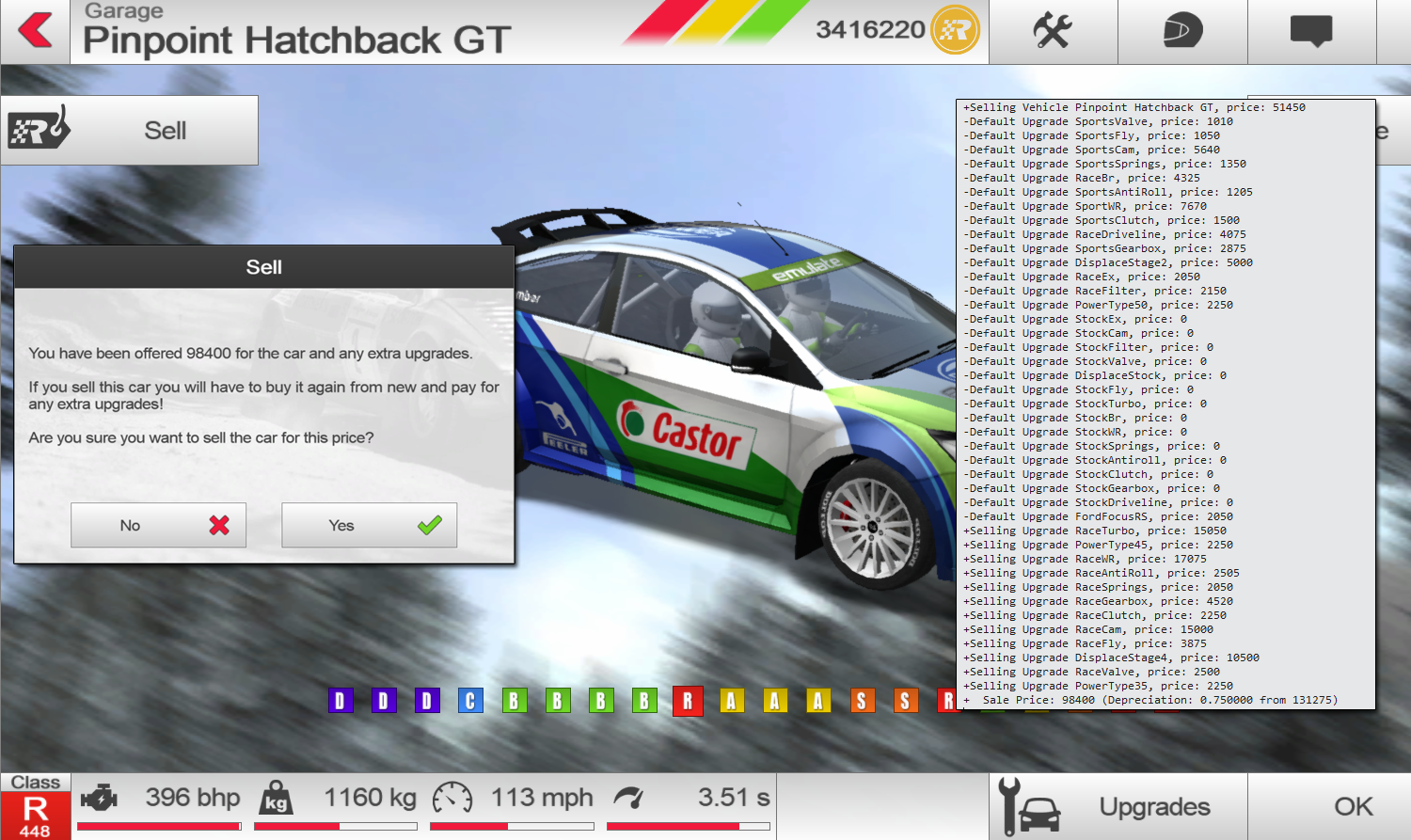Select the blue C class badge
This screenshot has height=840, width=1411.
pos(470,701)
